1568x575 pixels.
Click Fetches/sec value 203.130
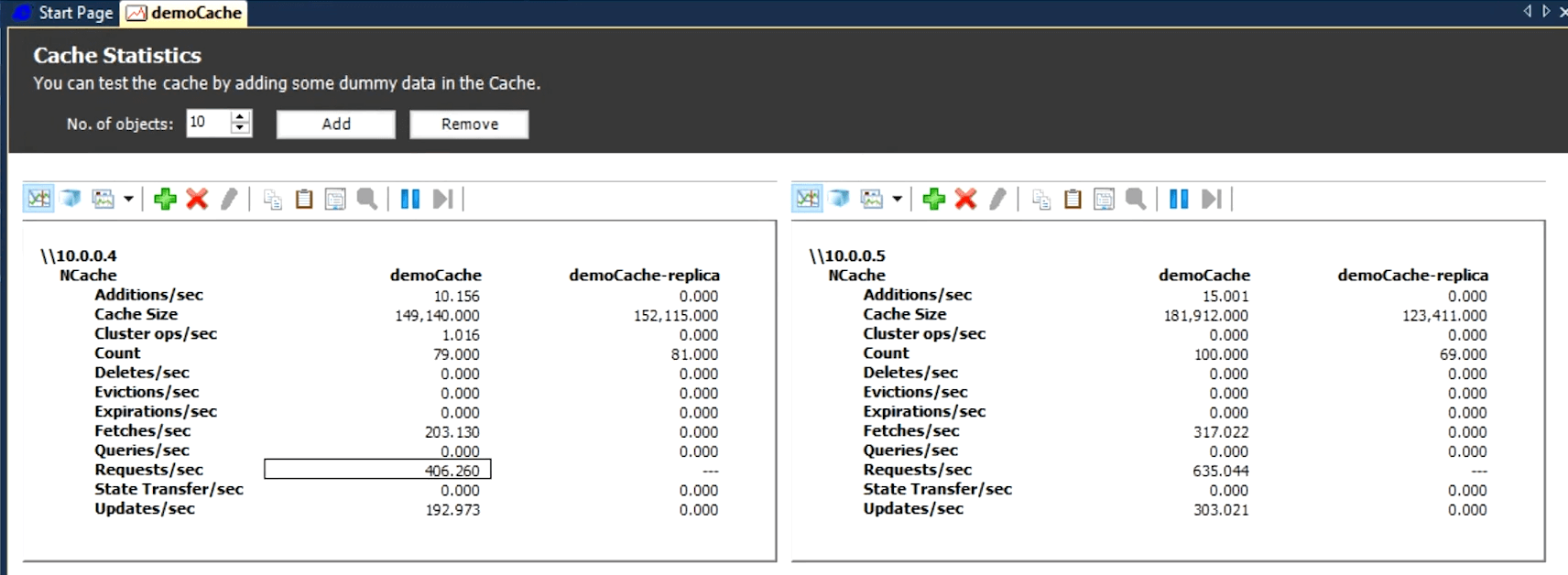452,432
